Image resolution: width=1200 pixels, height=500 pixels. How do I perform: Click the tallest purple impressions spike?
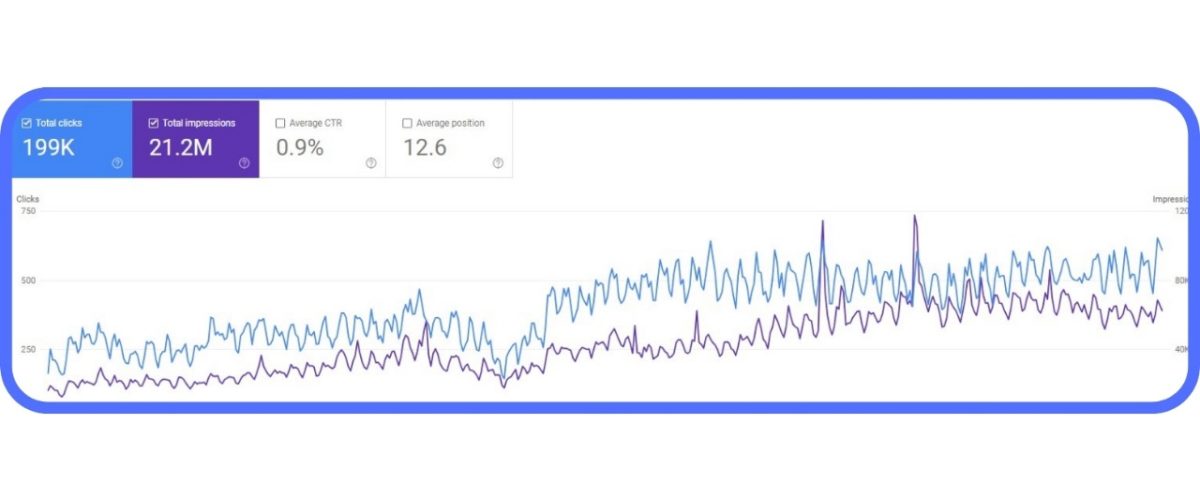(x=914, y=216)
